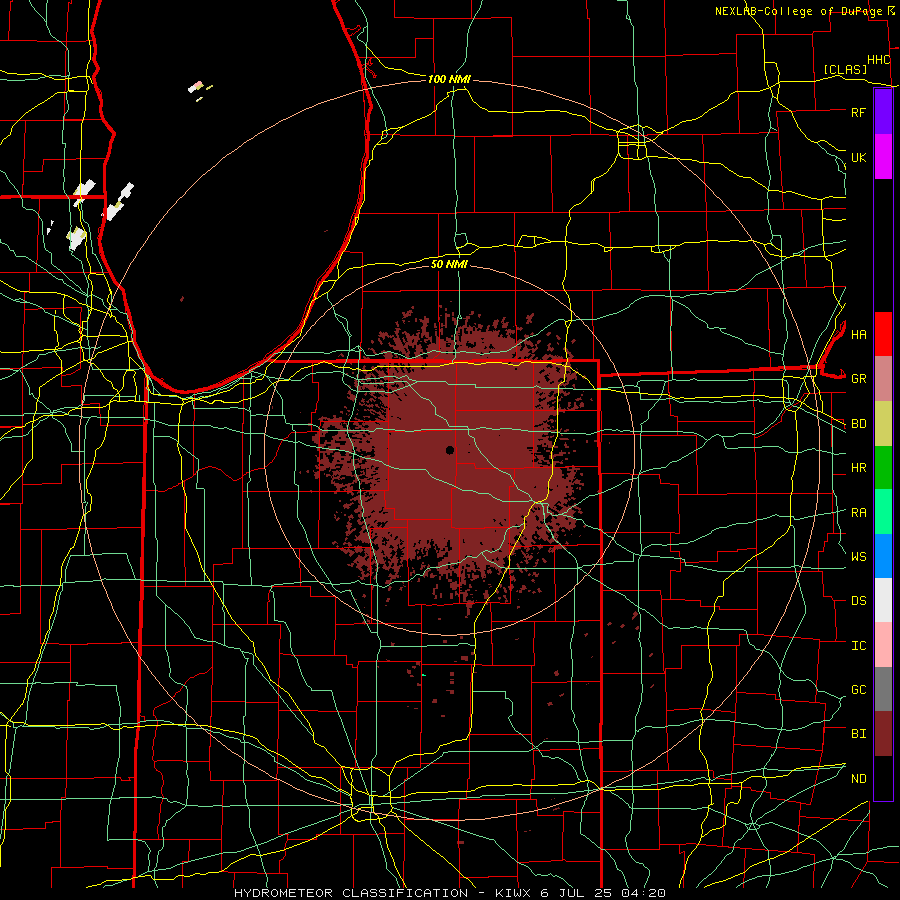Click the 50 NMI range ring label
The width and height of the screenshot is (900, 900).
[449, 264]
